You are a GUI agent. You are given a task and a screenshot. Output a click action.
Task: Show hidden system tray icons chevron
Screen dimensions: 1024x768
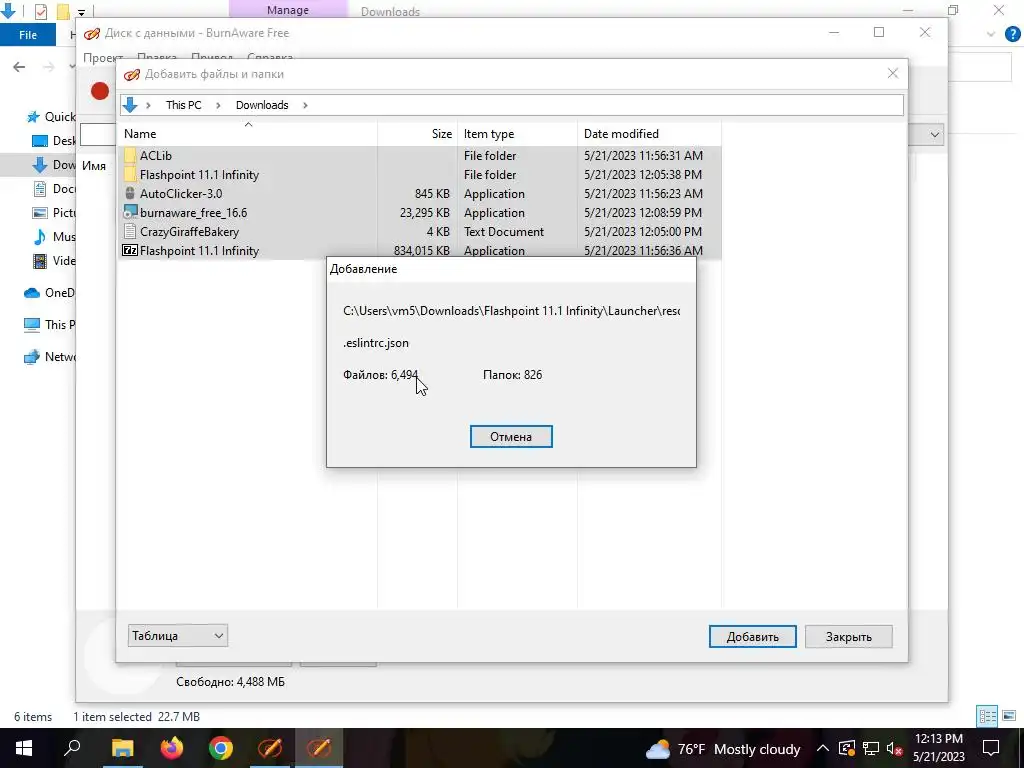coord(823,749)
